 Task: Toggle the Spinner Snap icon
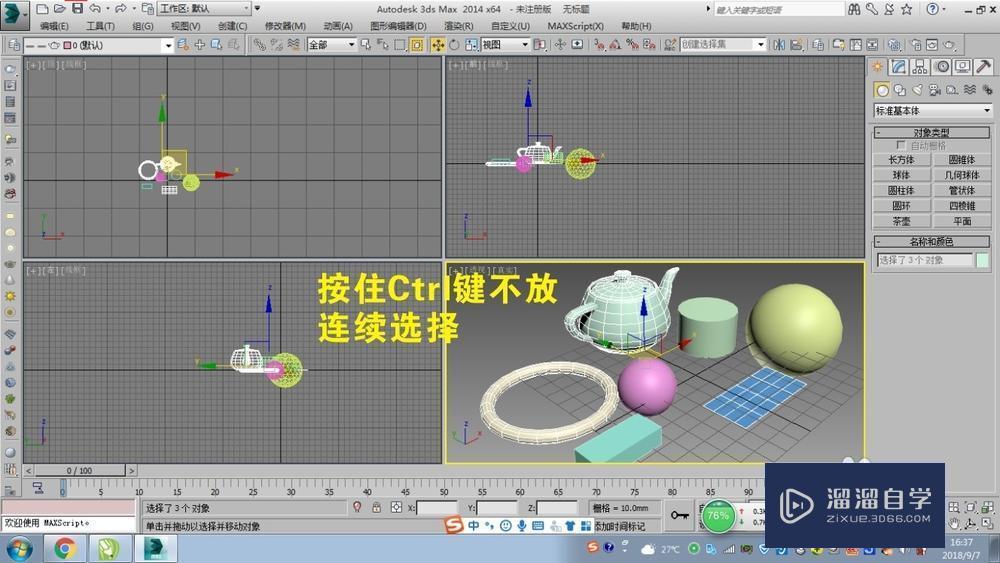tap(649, 45)
